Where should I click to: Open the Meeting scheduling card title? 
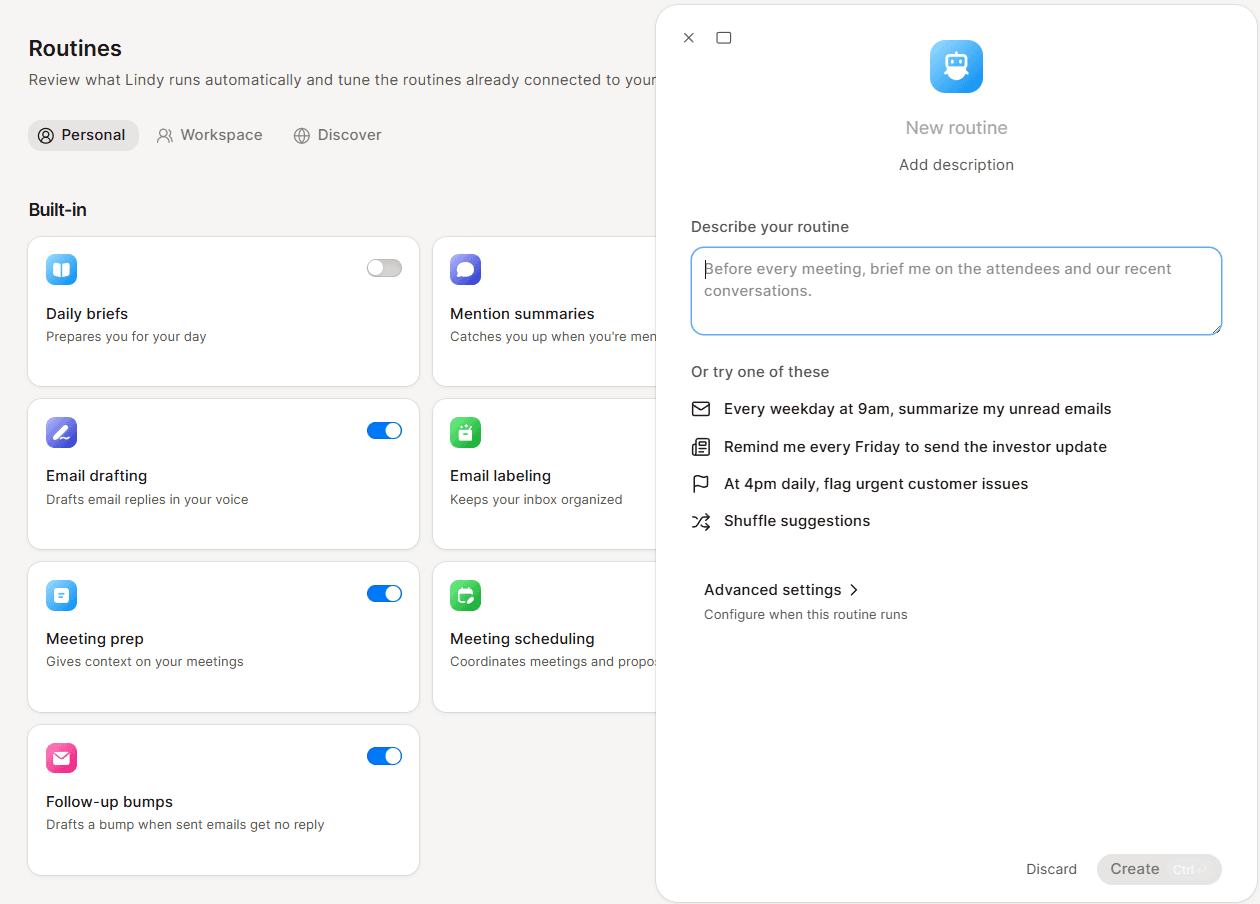(x=522, y=639)
